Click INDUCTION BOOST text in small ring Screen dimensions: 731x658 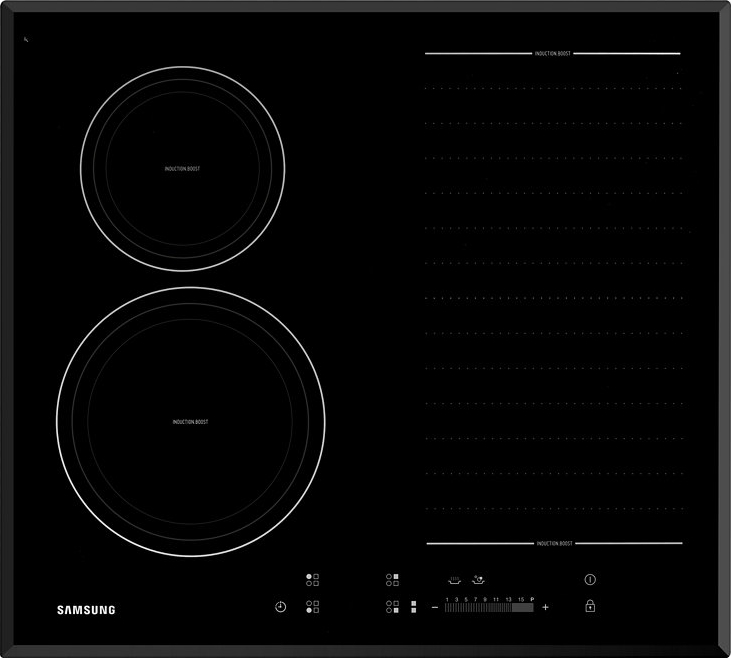click(x=182, y=169)
